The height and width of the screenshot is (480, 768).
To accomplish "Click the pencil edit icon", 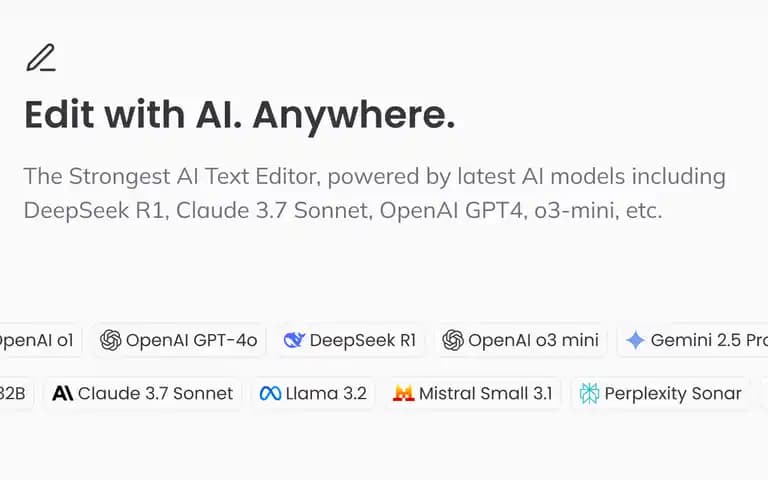I will (41, 58).
